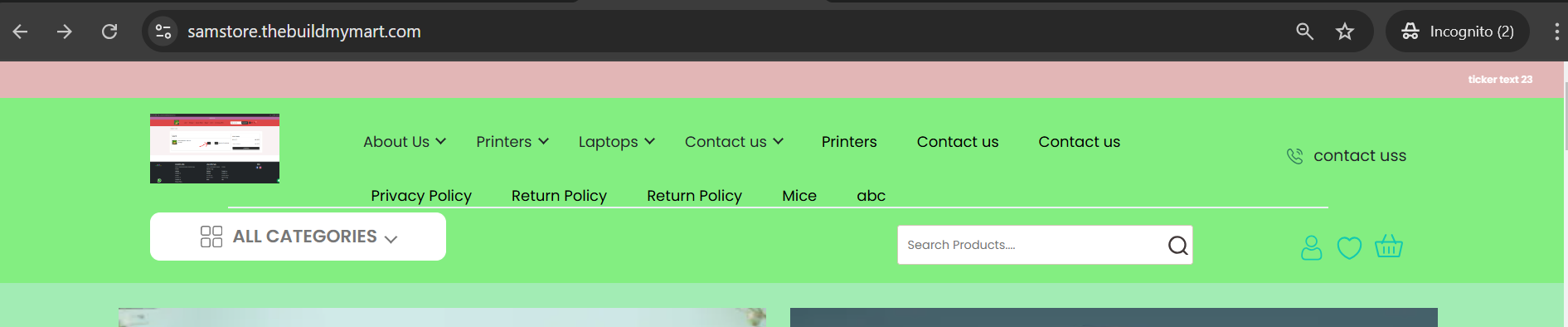
Task: Reload the page with the refresh icon
Action: (109, 32)
